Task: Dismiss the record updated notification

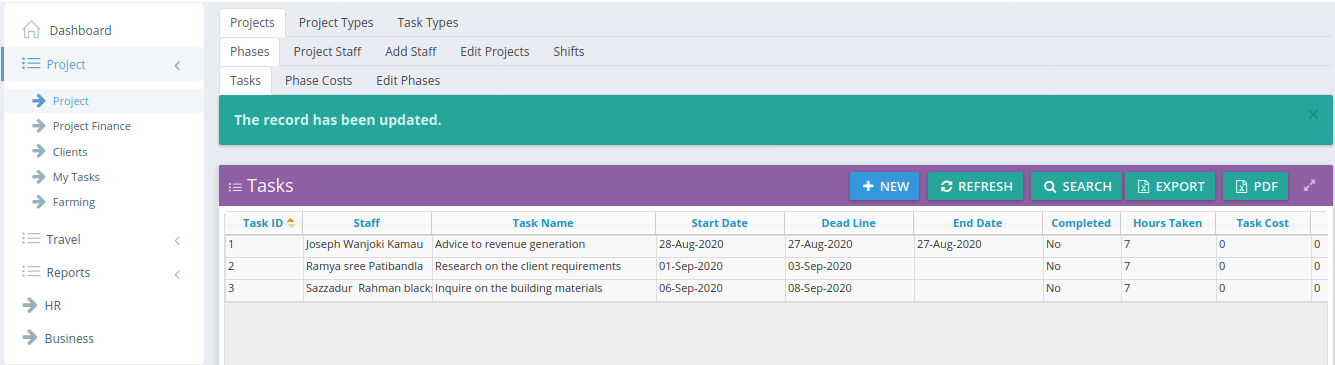Action: [x=1313, y=115]
